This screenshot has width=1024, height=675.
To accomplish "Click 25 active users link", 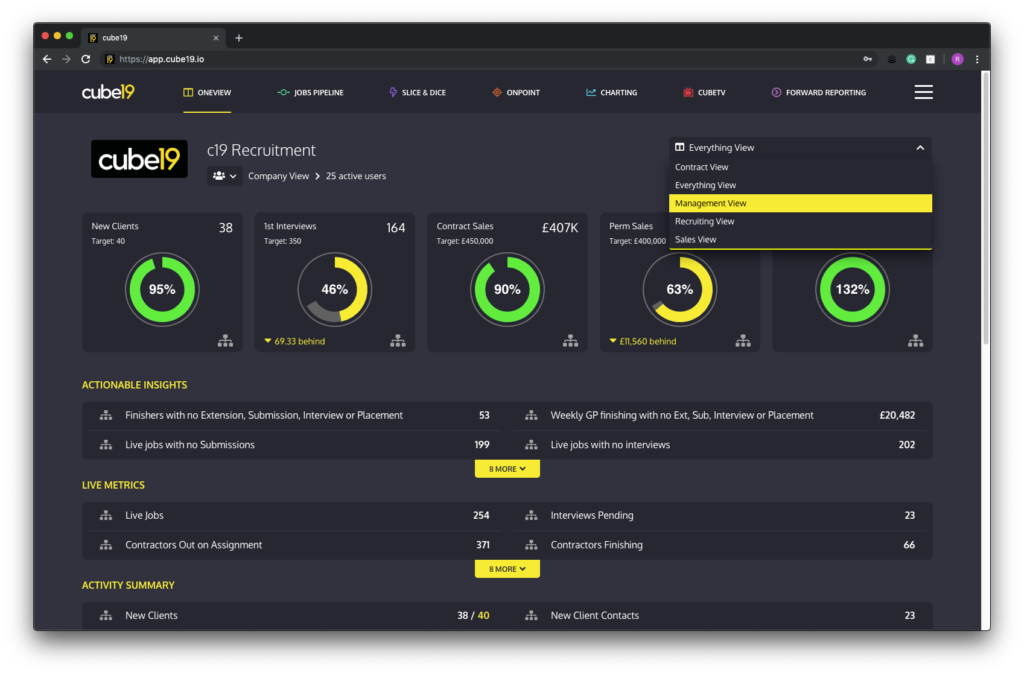I will (x=356, y=176).
